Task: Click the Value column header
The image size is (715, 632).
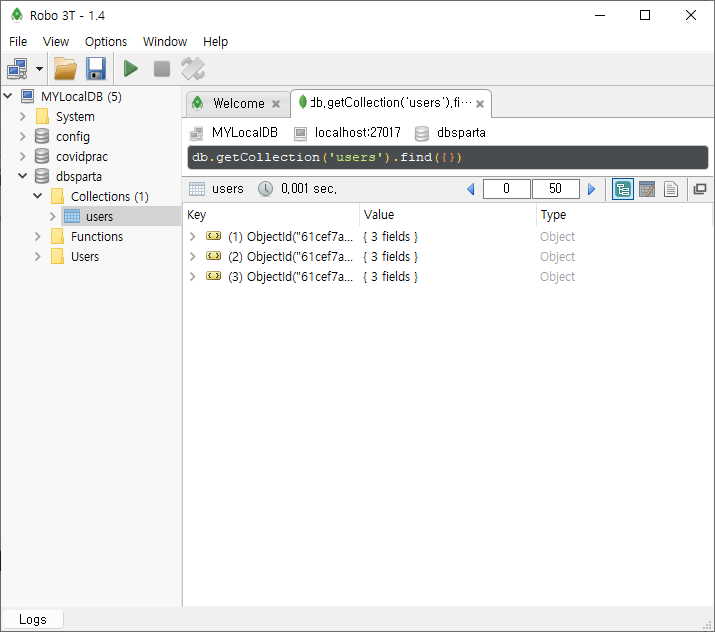Action: [448, 215]
